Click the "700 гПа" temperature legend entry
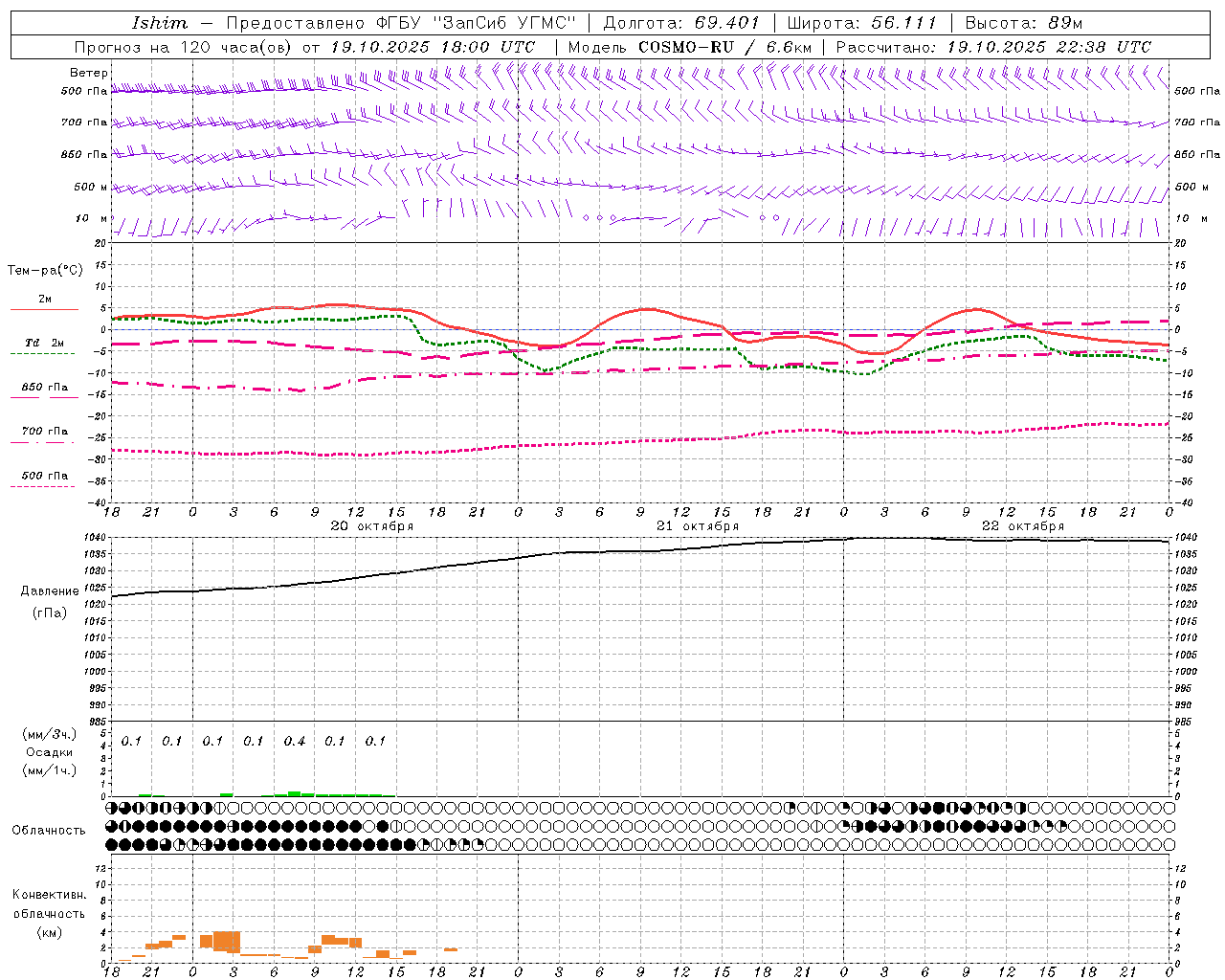 (x=44, y=432)
